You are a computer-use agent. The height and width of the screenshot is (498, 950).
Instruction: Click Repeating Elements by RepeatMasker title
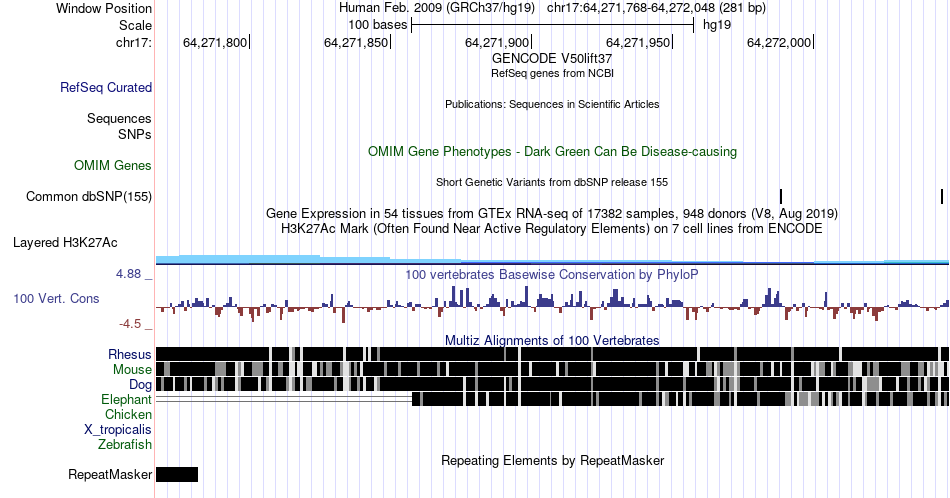(x=552, y=460)
